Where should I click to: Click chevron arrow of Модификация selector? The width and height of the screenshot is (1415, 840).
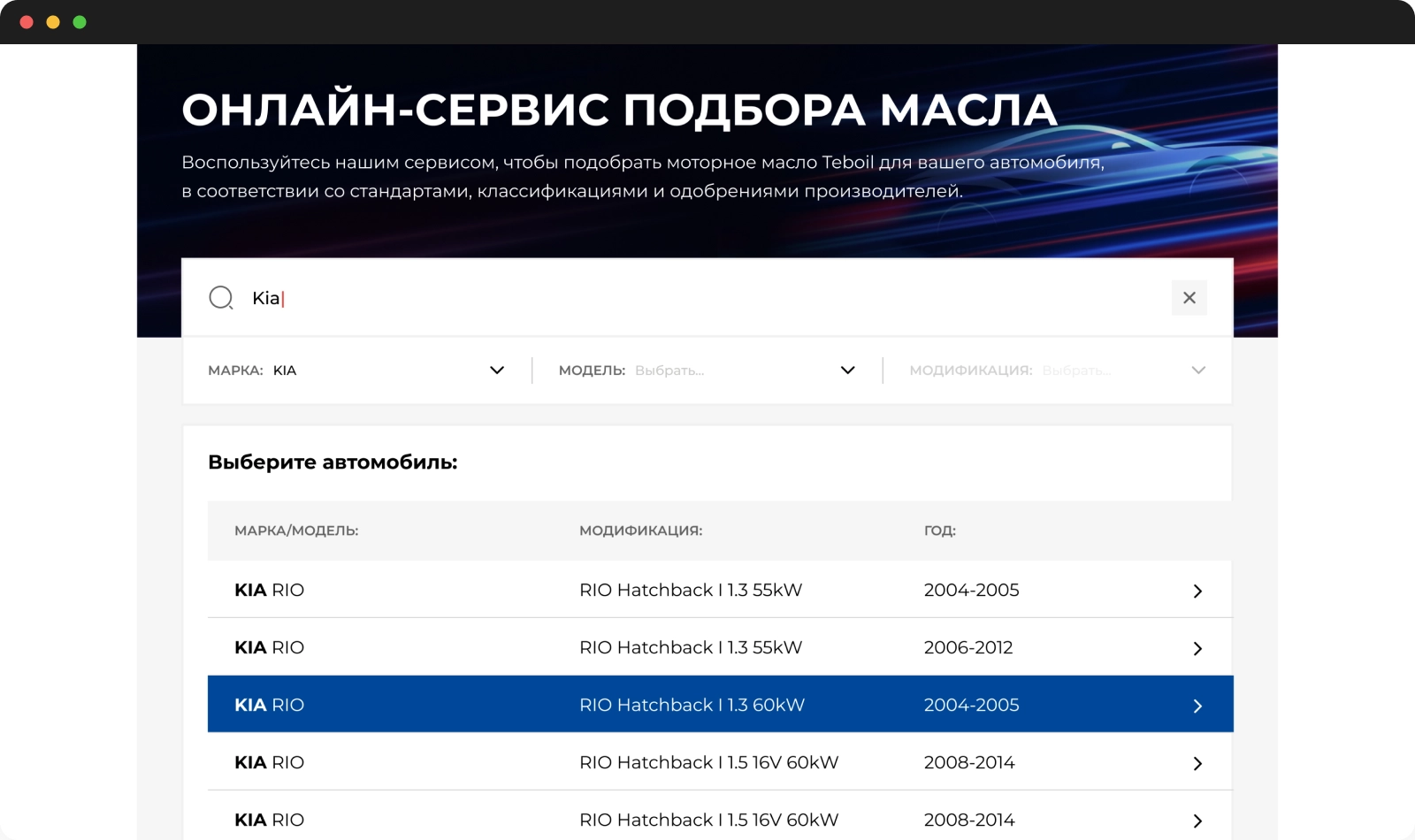coord(1198,370)
